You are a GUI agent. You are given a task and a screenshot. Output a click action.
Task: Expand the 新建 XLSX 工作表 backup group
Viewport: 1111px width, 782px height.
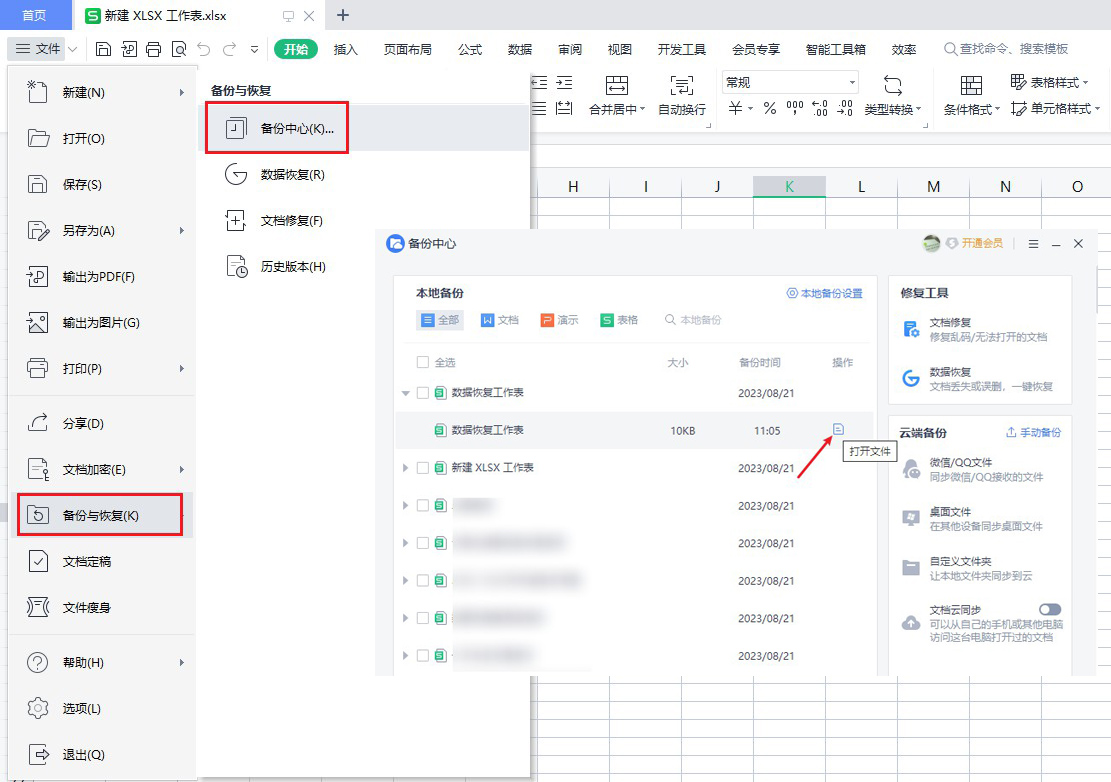[405, 468]
